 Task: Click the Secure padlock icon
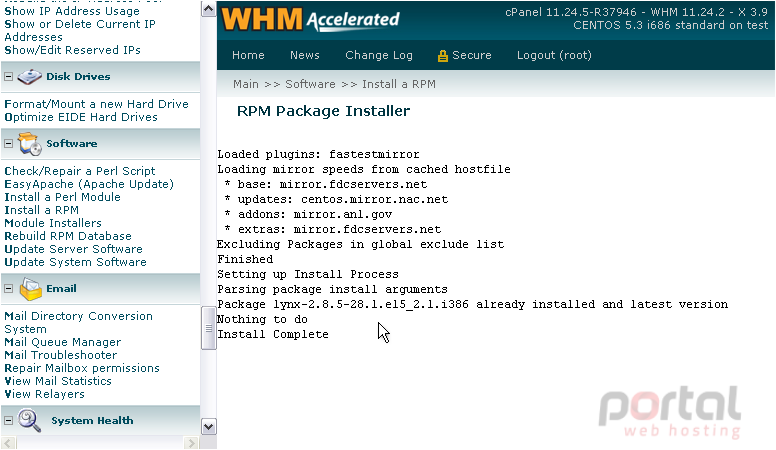(x=442, y=56)
